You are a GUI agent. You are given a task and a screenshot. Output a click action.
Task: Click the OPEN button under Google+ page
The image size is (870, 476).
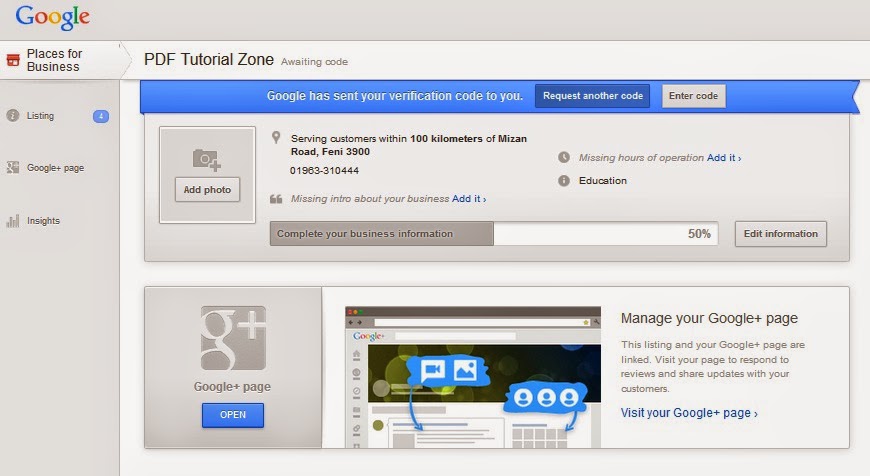pos(232,415)
